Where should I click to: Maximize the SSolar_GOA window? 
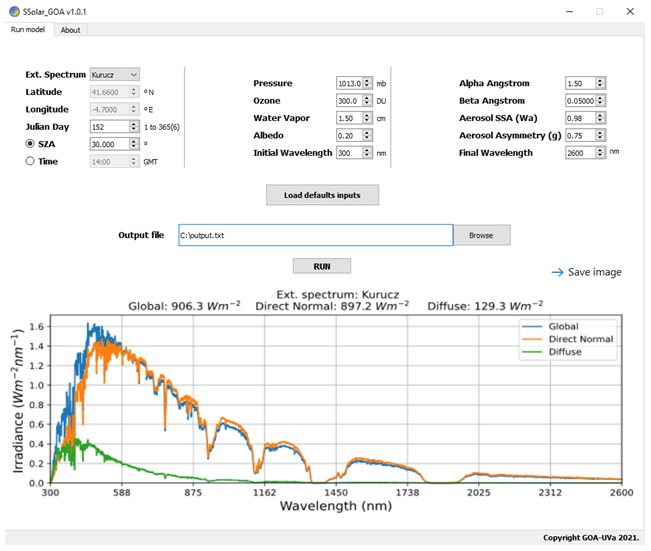click(599, 11)
